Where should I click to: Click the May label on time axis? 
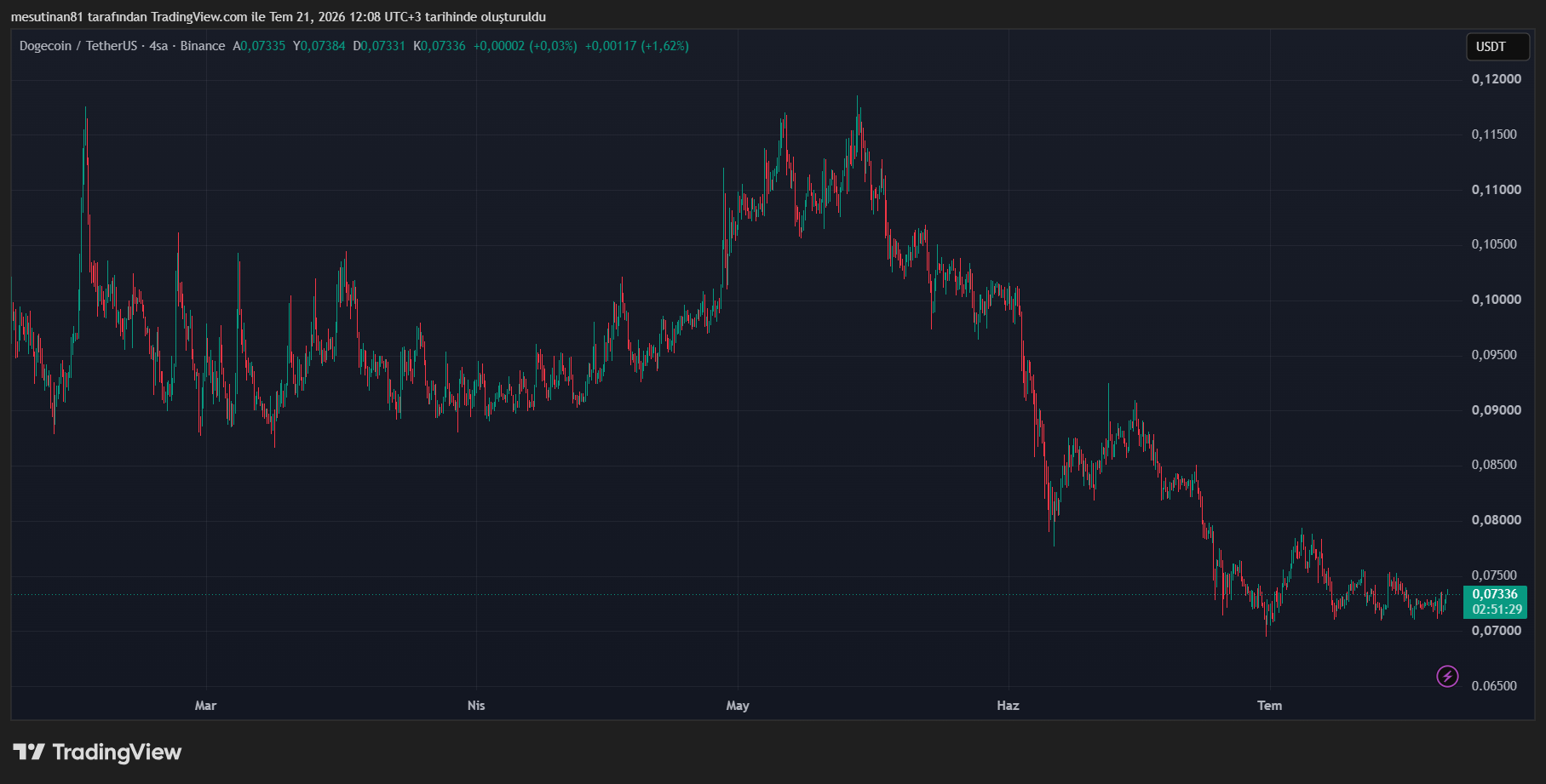tap(738, 705)
